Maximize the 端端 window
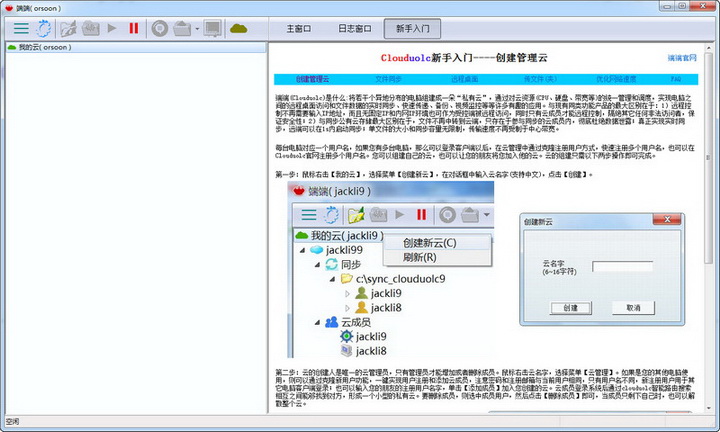Viewport: 720px width, 432px height. coord(682,6)
